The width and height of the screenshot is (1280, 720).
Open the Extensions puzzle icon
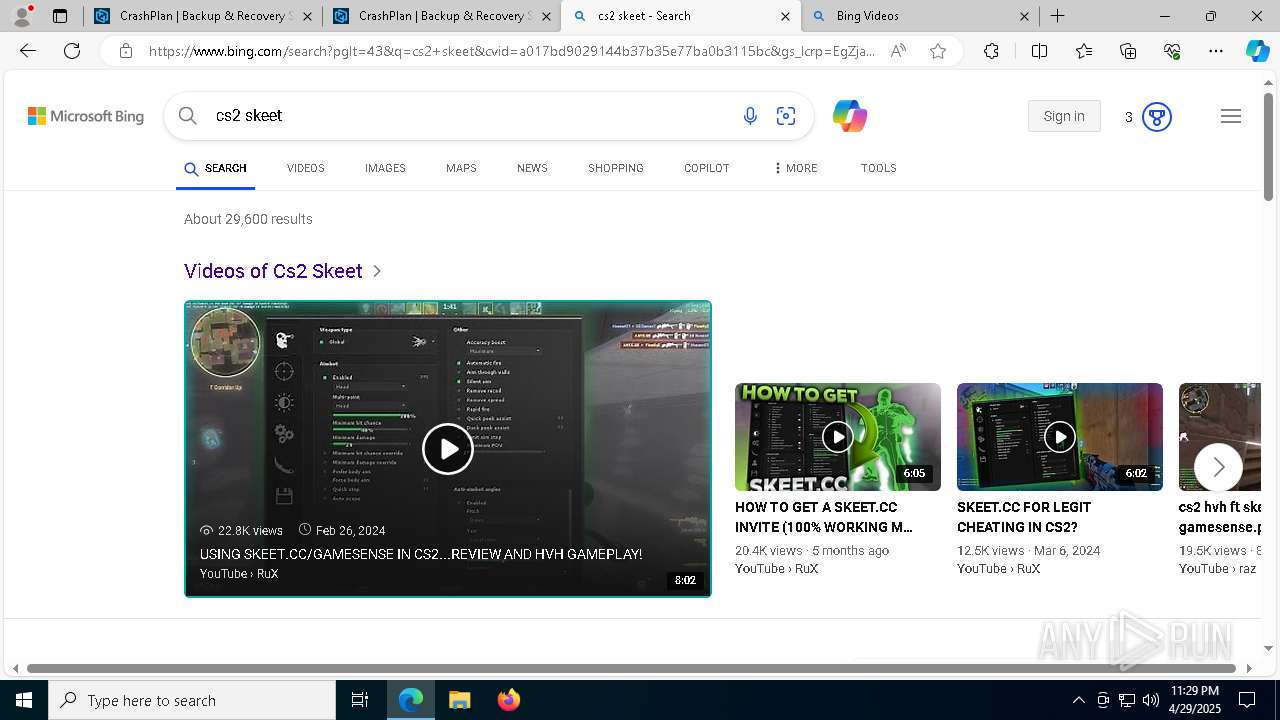991,51
